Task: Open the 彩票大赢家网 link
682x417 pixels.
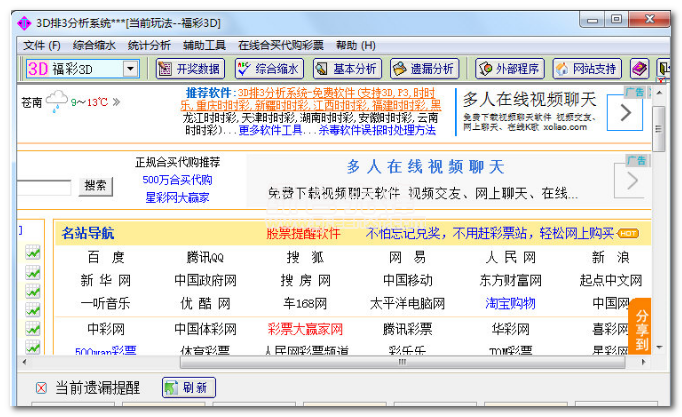Action: (x=305, y=329)
